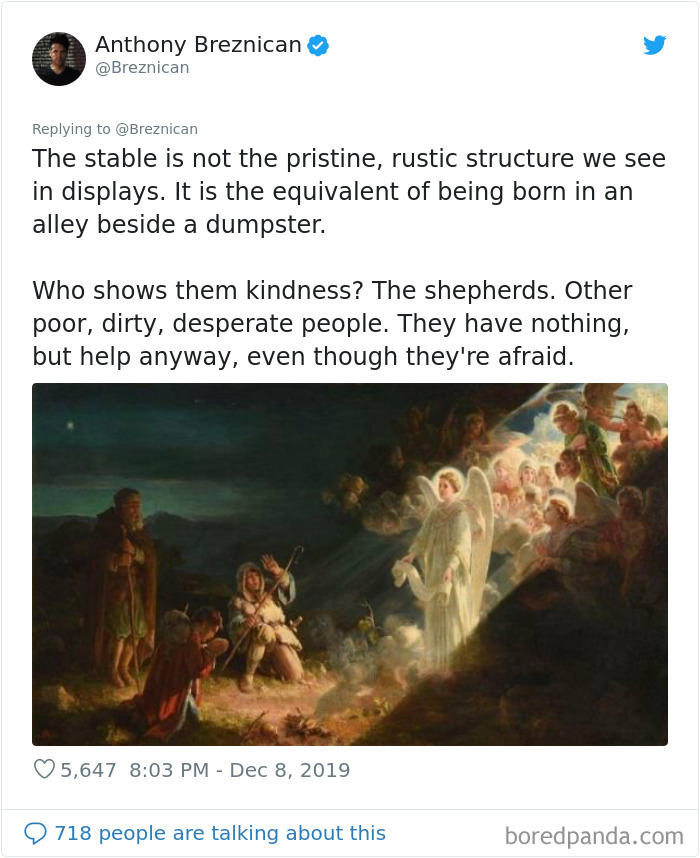
Task: View the nativity painting attached to the tweet
Action: coord(350,565)
